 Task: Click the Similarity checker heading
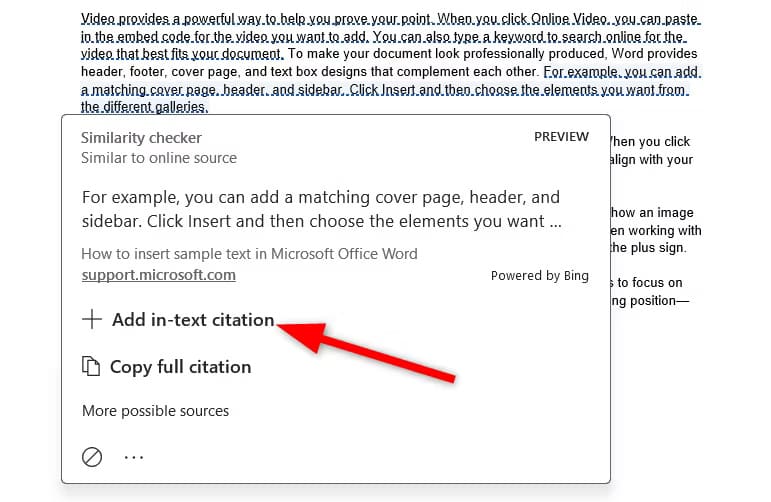point(141,138)
